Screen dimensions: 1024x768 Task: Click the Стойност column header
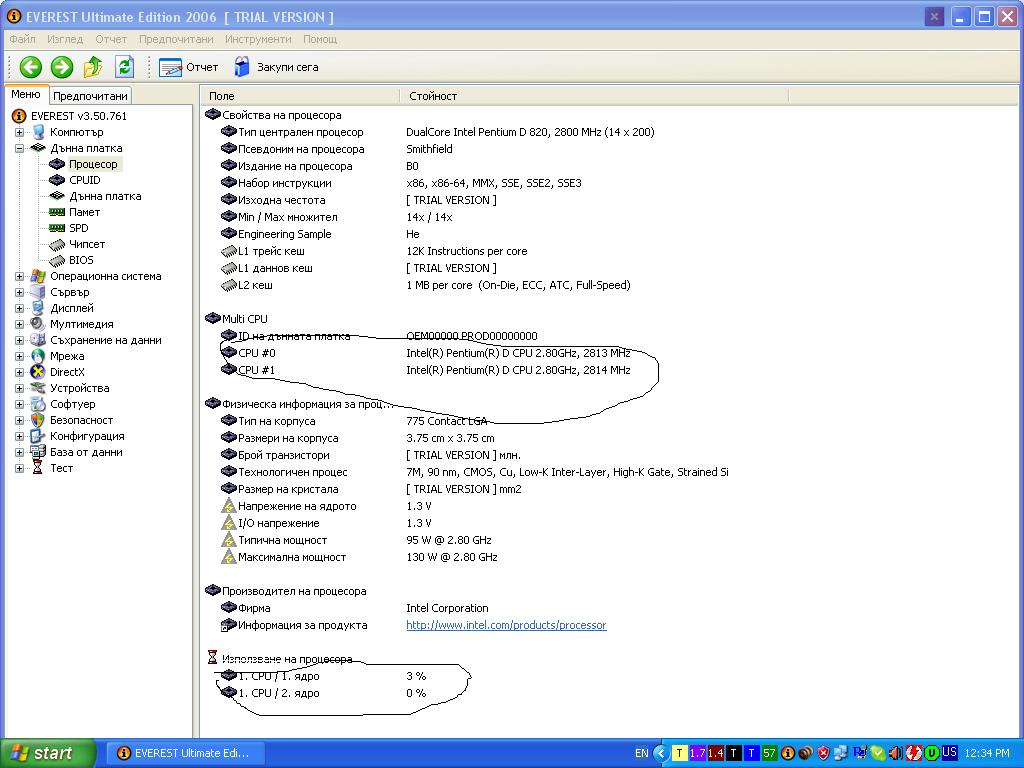tap(433, 96)
